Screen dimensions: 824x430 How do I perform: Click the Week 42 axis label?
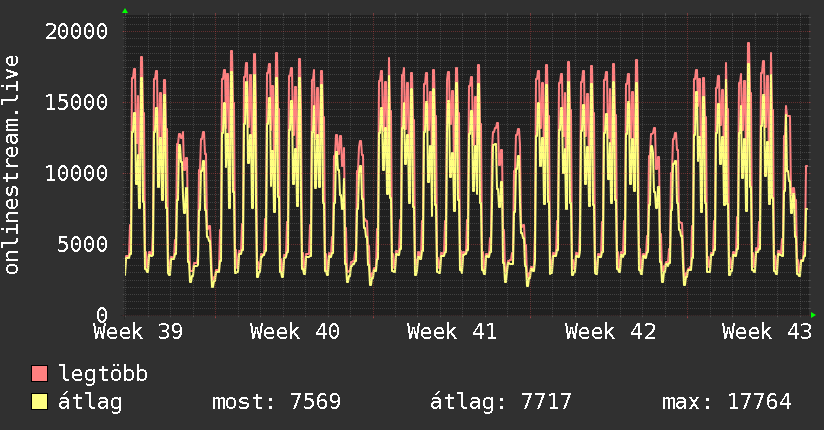[610, 332]
